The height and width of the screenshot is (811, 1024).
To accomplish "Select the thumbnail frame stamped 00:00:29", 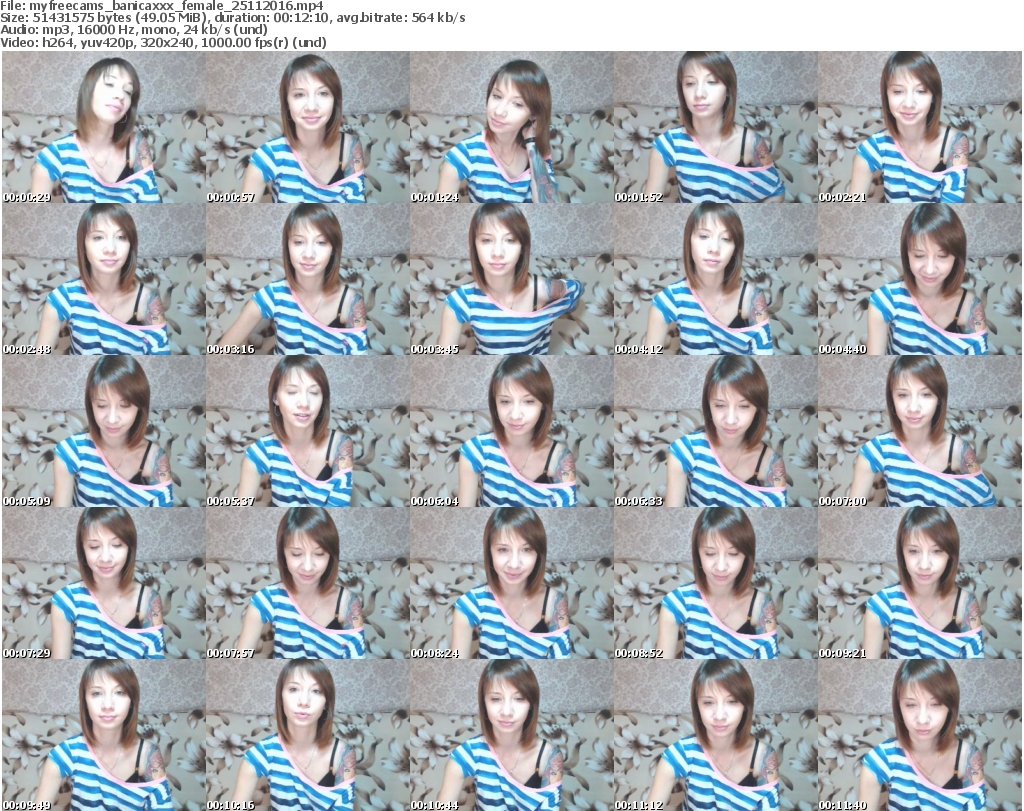I will tap(104, 127).
